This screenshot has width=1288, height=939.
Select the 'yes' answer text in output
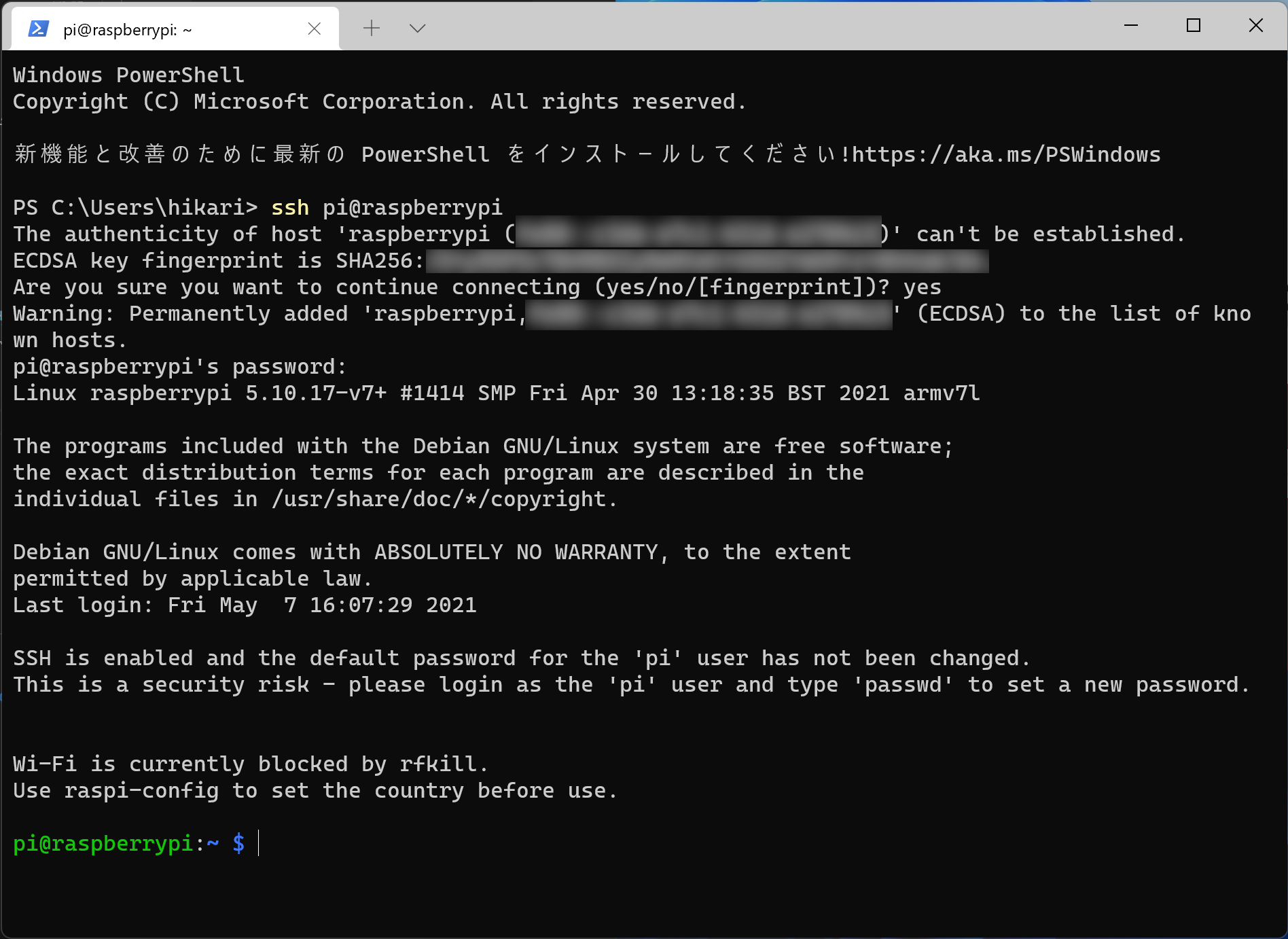pos(922,287)
